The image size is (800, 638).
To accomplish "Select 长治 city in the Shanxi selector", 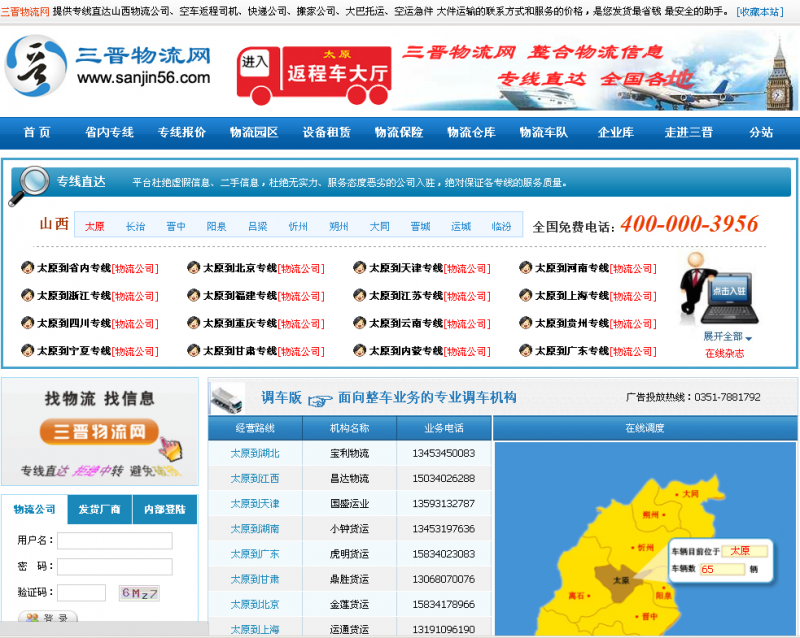I will tap(135, 227).
